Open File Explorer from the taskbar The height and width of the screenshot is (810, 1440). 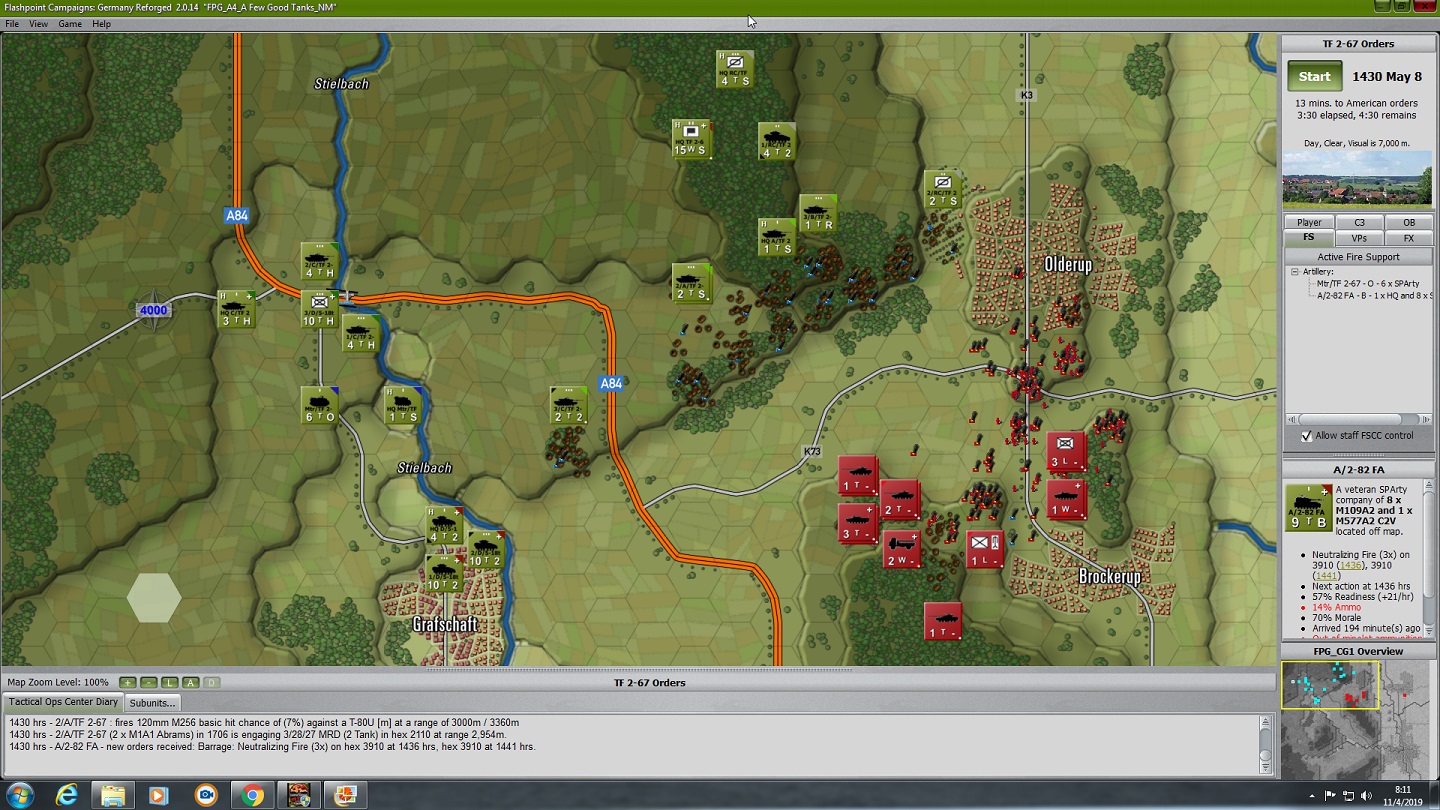coord(113,795)
